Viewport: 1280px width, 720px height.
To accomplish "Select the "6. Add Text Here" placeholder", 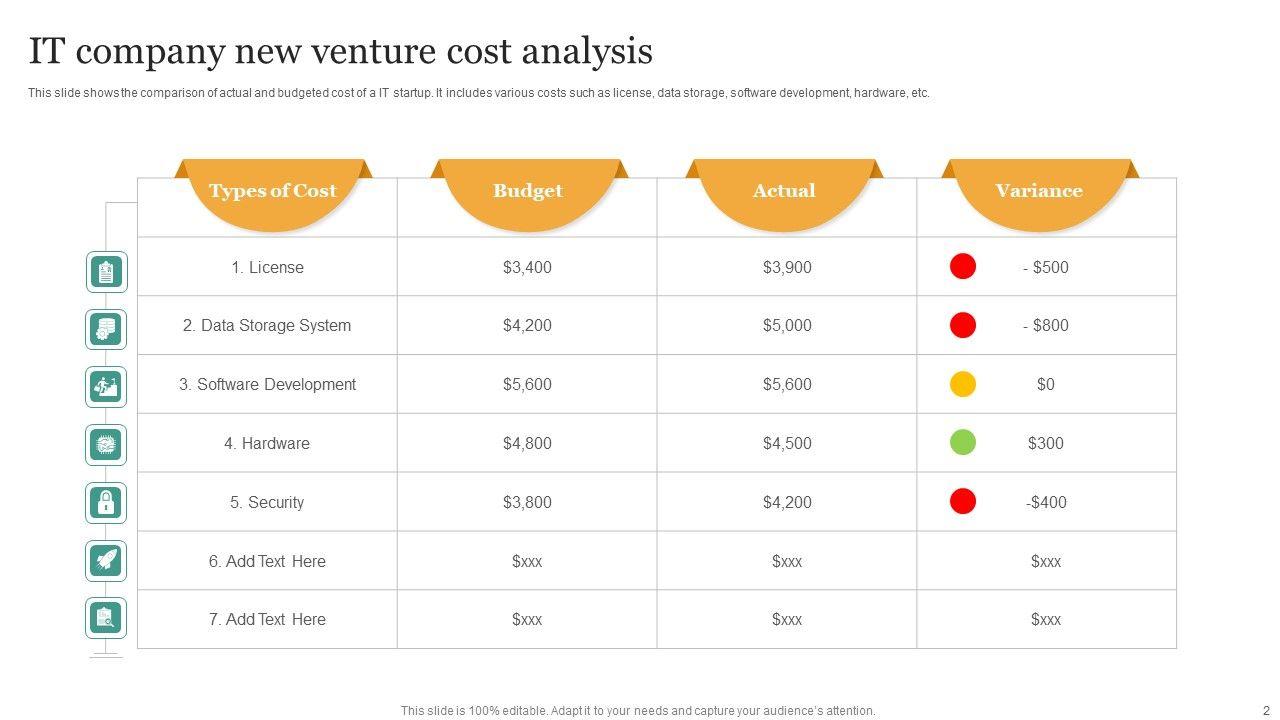I will (267, 561).
